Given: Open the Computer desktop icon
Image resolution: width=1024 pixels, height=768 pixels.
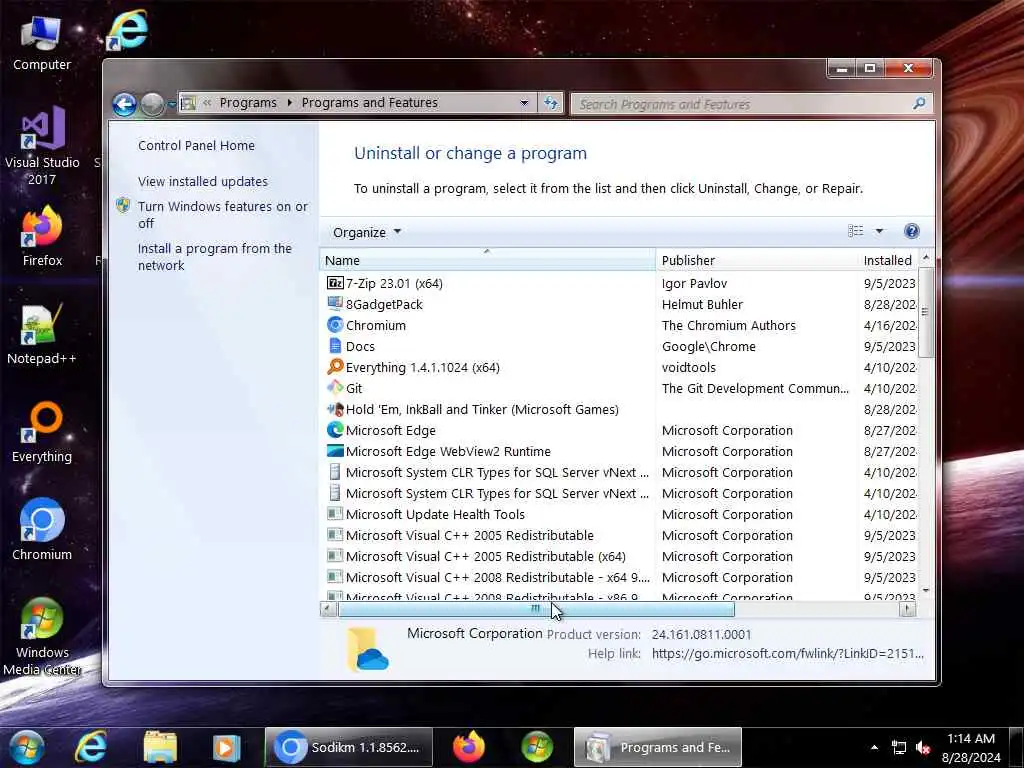Looking at the screenshot, I should point(41,43).
